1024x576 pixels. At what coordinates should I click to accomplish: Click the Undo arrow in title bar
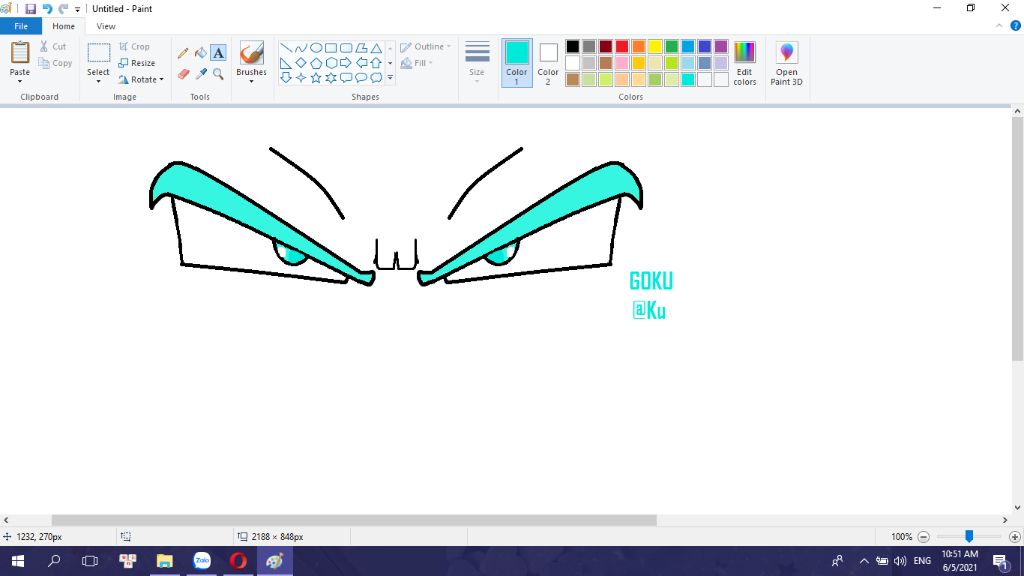[47, 9]
